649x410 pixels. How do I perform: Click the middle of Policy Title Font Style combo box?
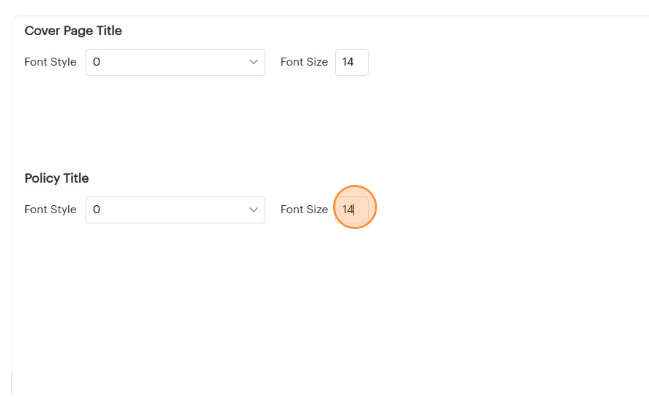(175, 209)
